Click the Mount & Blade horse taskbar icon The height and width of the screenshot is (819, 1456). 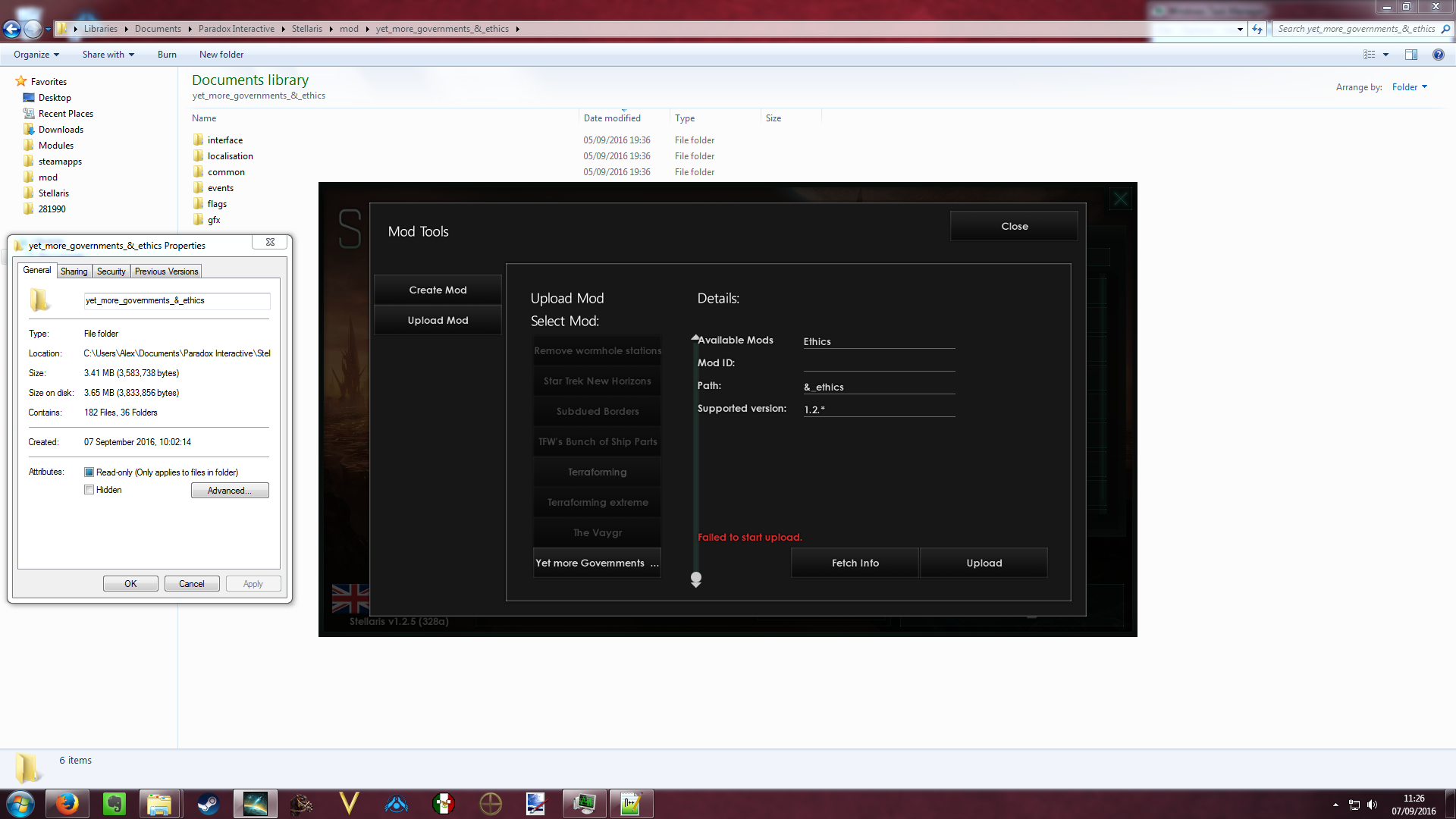(302, 804)
